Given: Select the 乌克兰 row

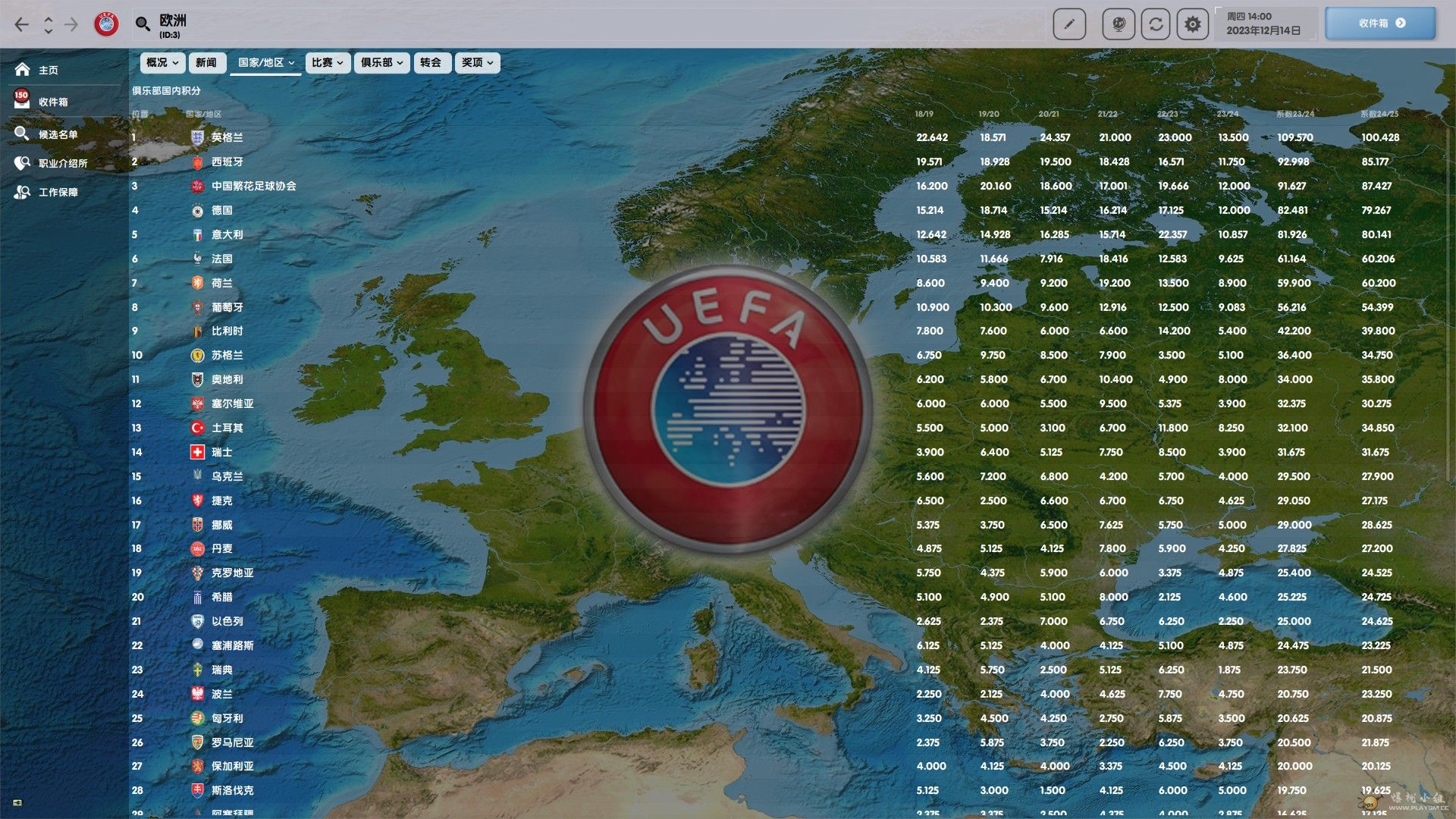Looking at the screenshot, I should pos(785,476).
